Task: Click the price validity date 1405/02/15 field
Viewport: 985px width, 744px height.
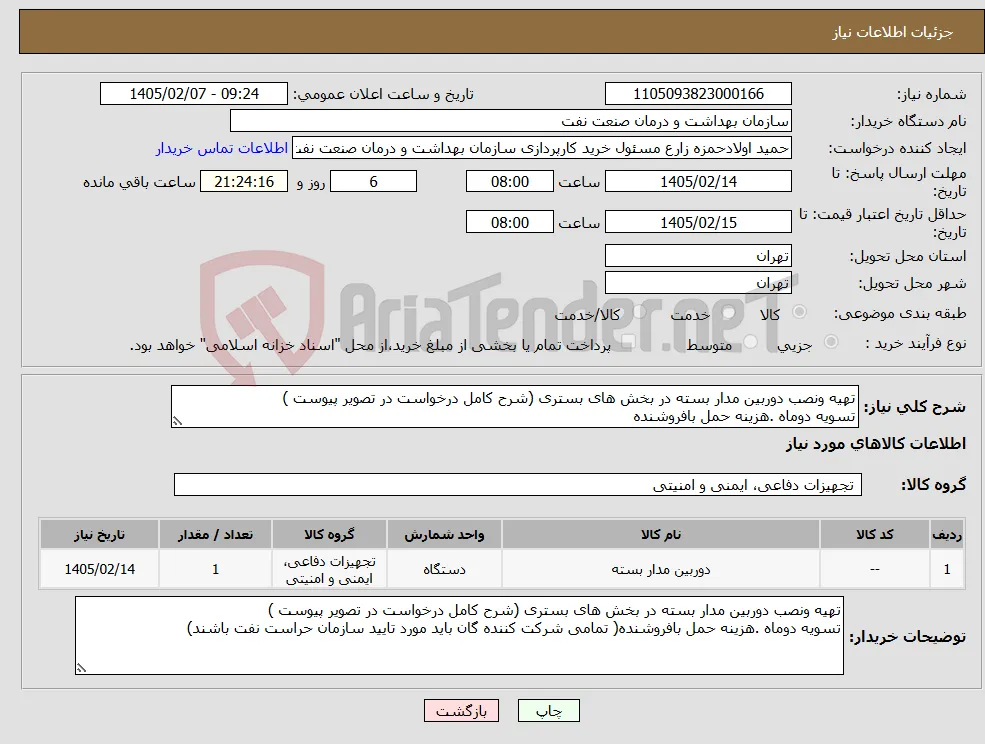Action: (x=698, y=222)
